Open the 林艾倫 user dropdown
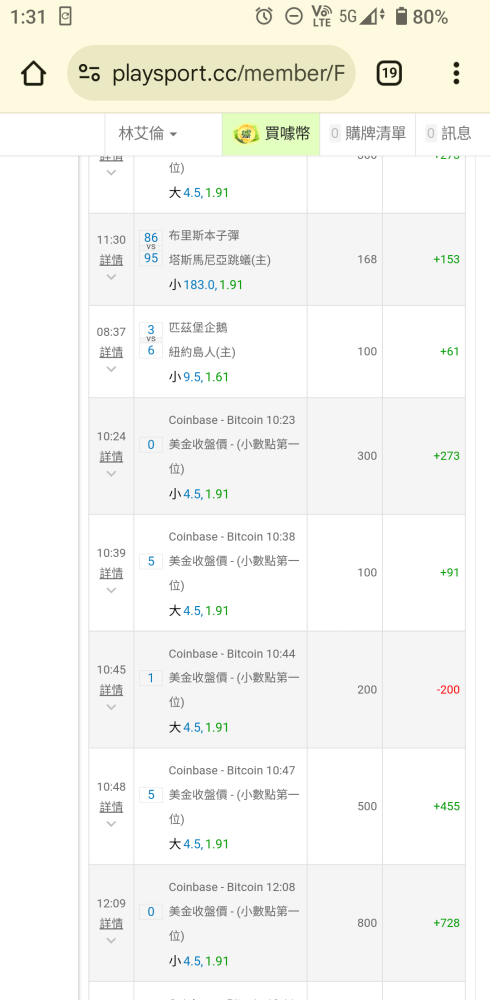The height and width of the screenshot is (1000, 490). point(148,133)
